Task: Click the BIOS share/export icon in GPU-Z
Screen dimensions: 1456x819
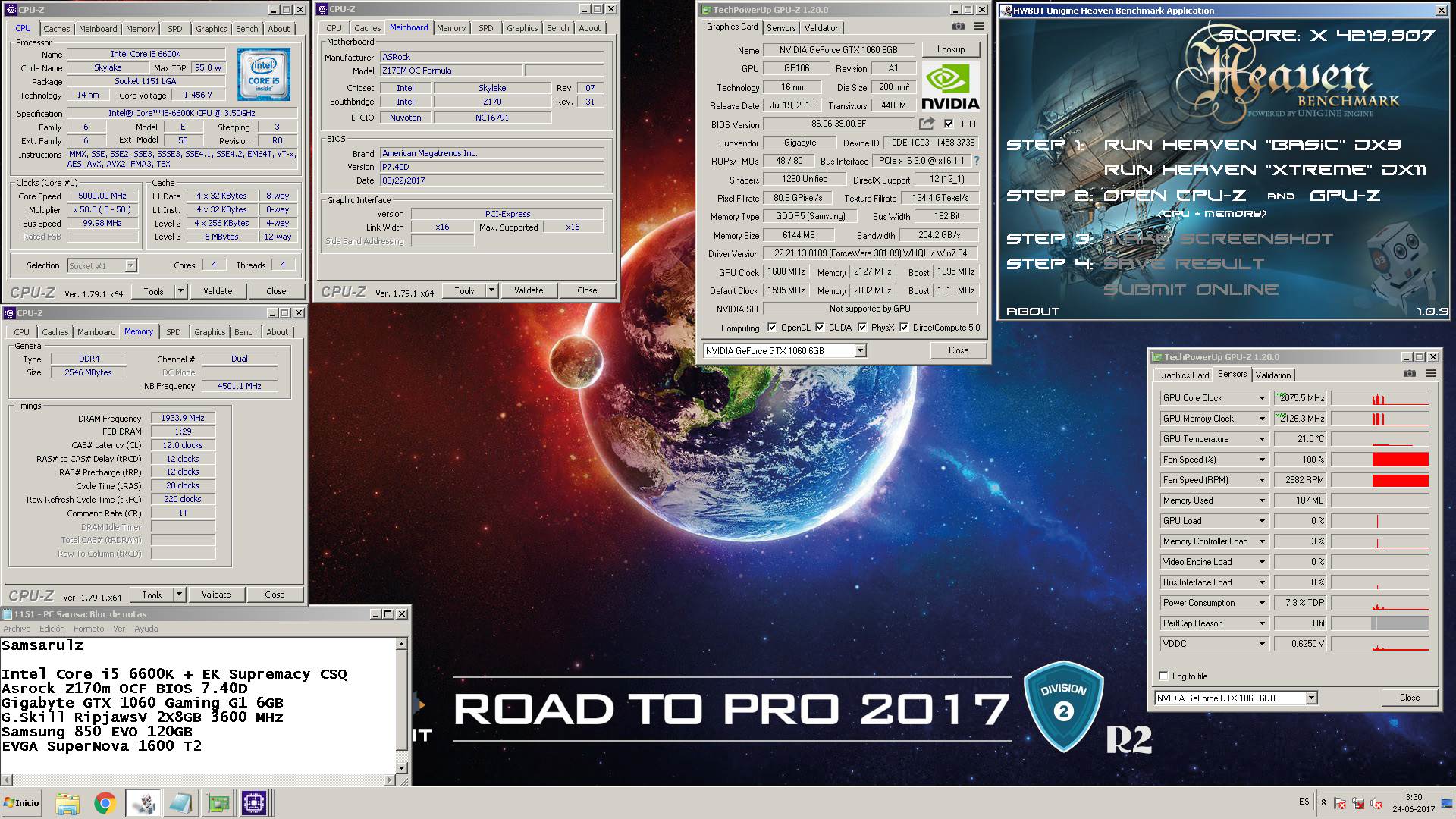Action: pyautogui.click(x=927, y=124)
